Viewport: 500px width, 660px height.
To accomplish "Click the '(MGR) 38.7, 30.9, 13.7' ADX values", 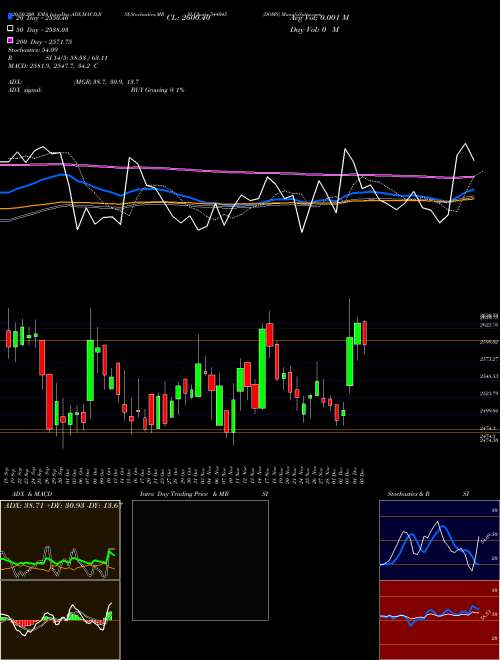I will point(106,82).
